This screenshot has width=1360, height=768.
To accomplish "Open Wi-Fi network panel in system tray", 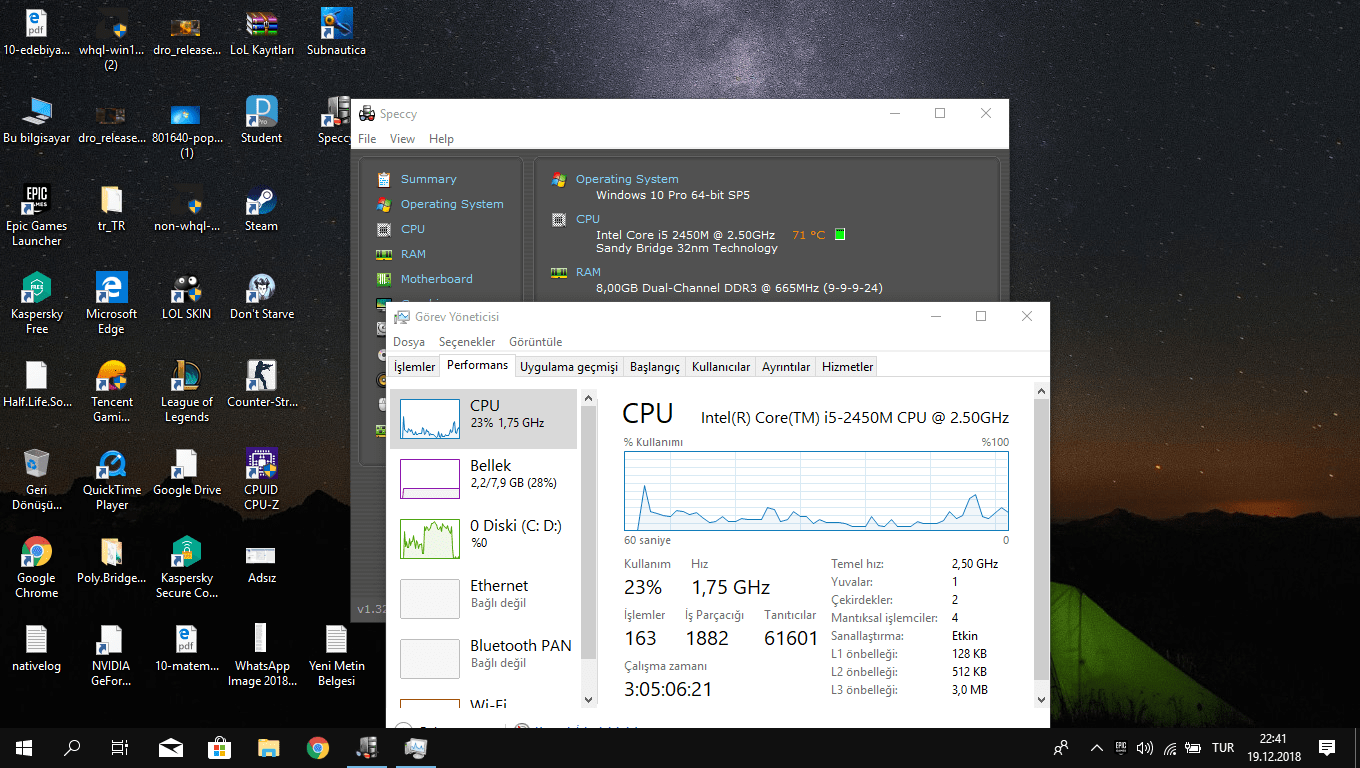I will click(1169, 748).
